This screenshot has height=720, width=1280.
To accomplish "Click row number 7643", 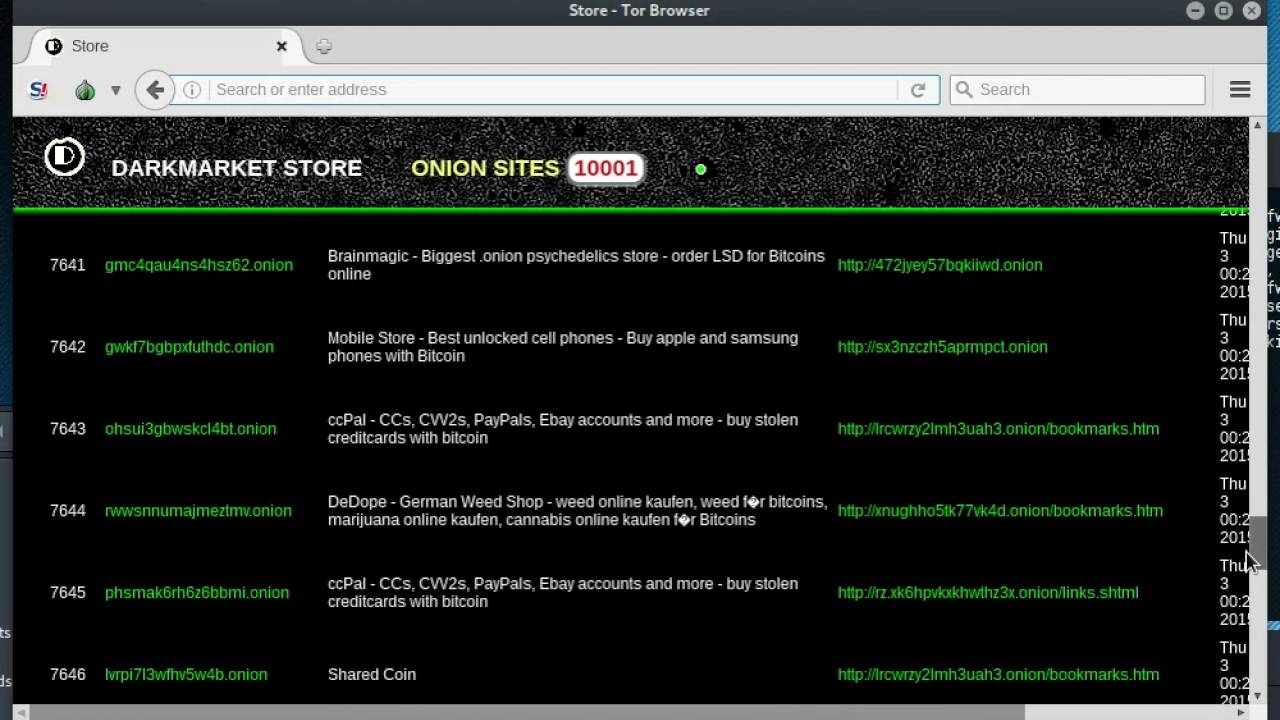I will point(68,429).
